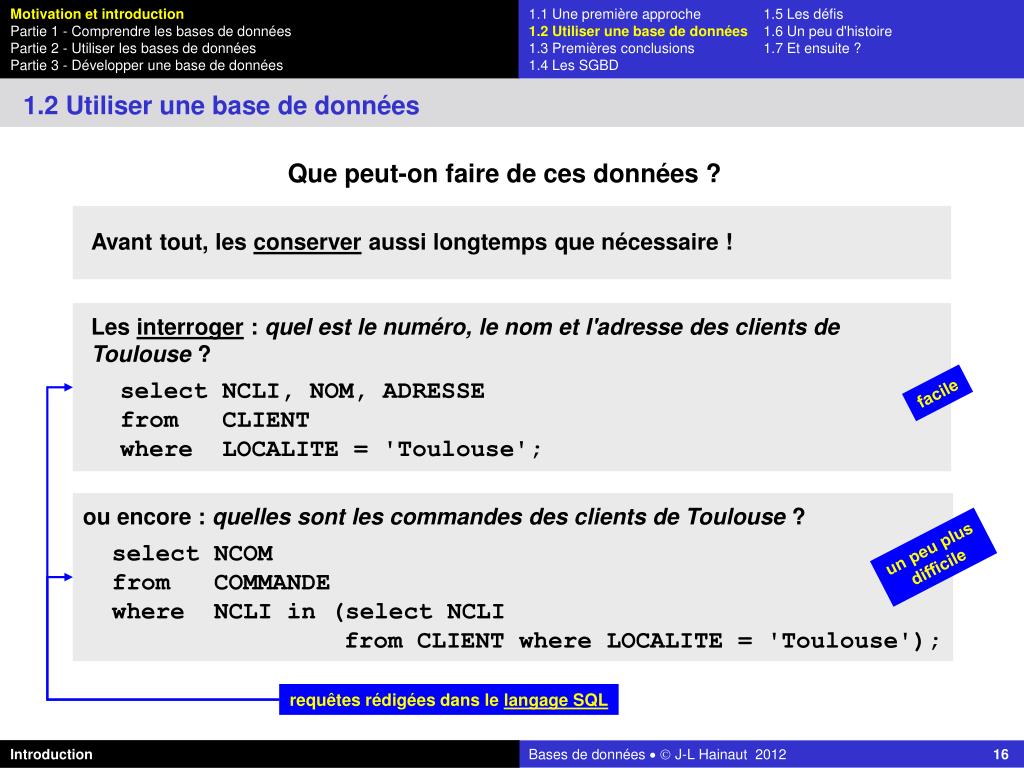Click the line 'from COMMANDE'

[x=221, y=582]
